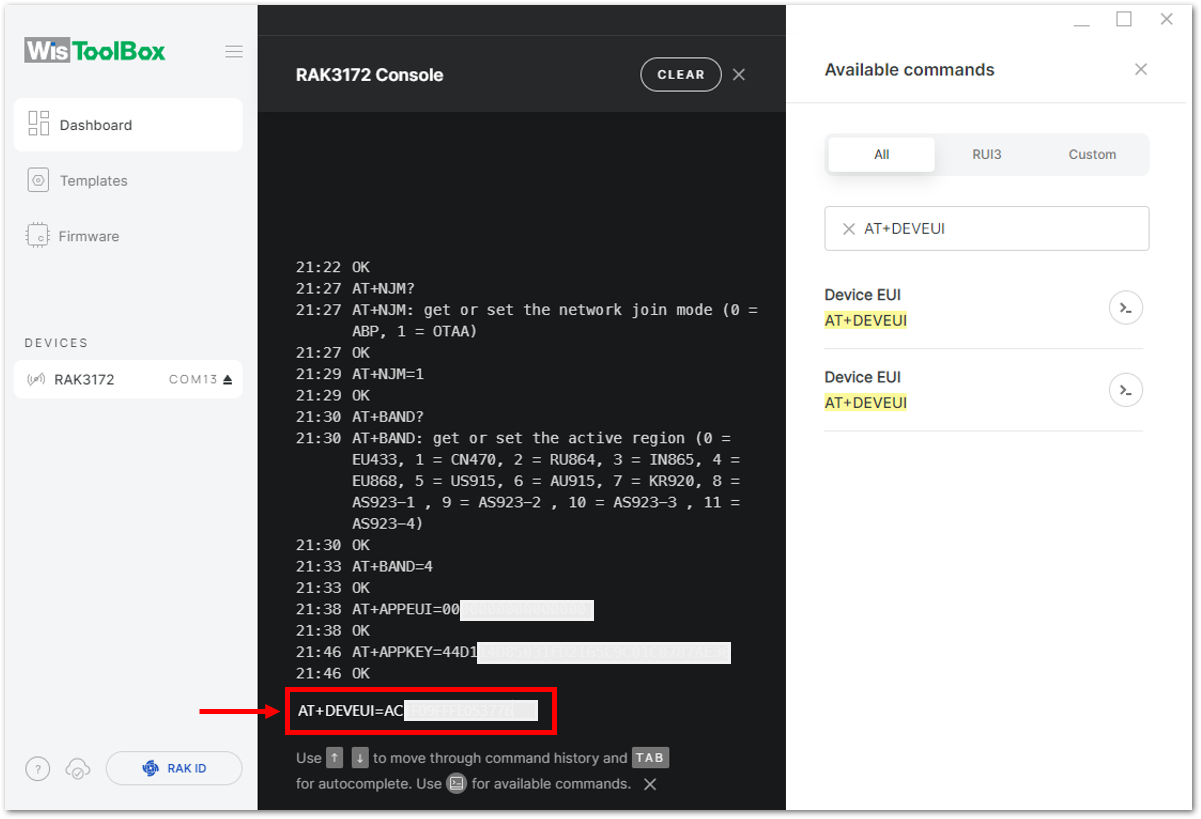The image size is (1201, 819).
Task: Click the DEVICES section label
Action: 56,343
